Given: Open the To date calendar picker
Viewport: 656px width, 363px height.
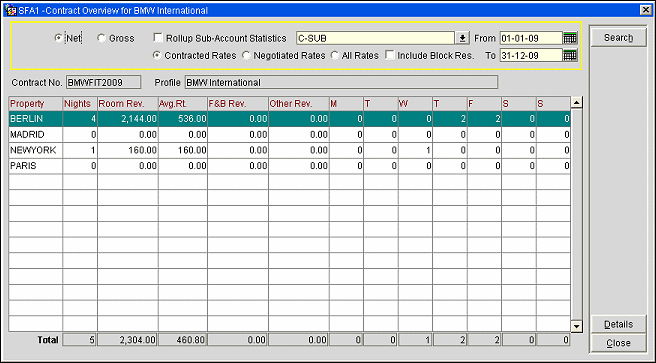Looking at the screenshot, I should [x=570, y=55].
